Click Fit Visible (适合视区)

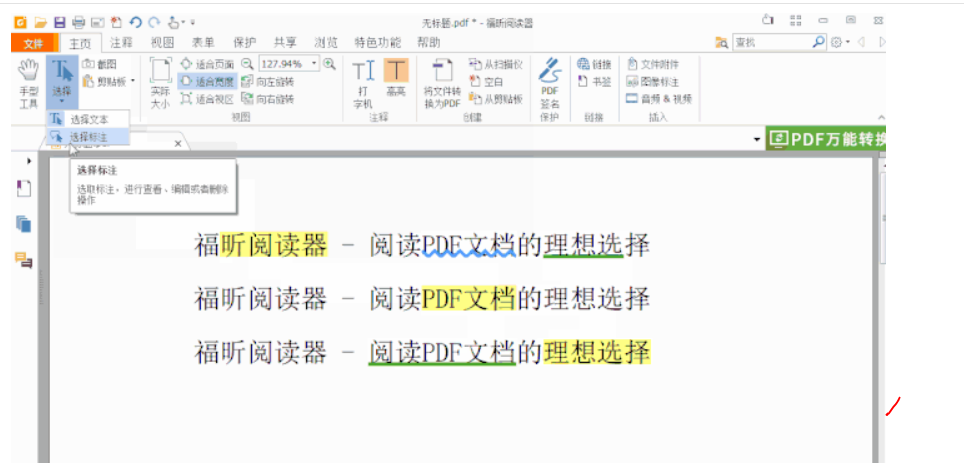click(x=208, y=98)
